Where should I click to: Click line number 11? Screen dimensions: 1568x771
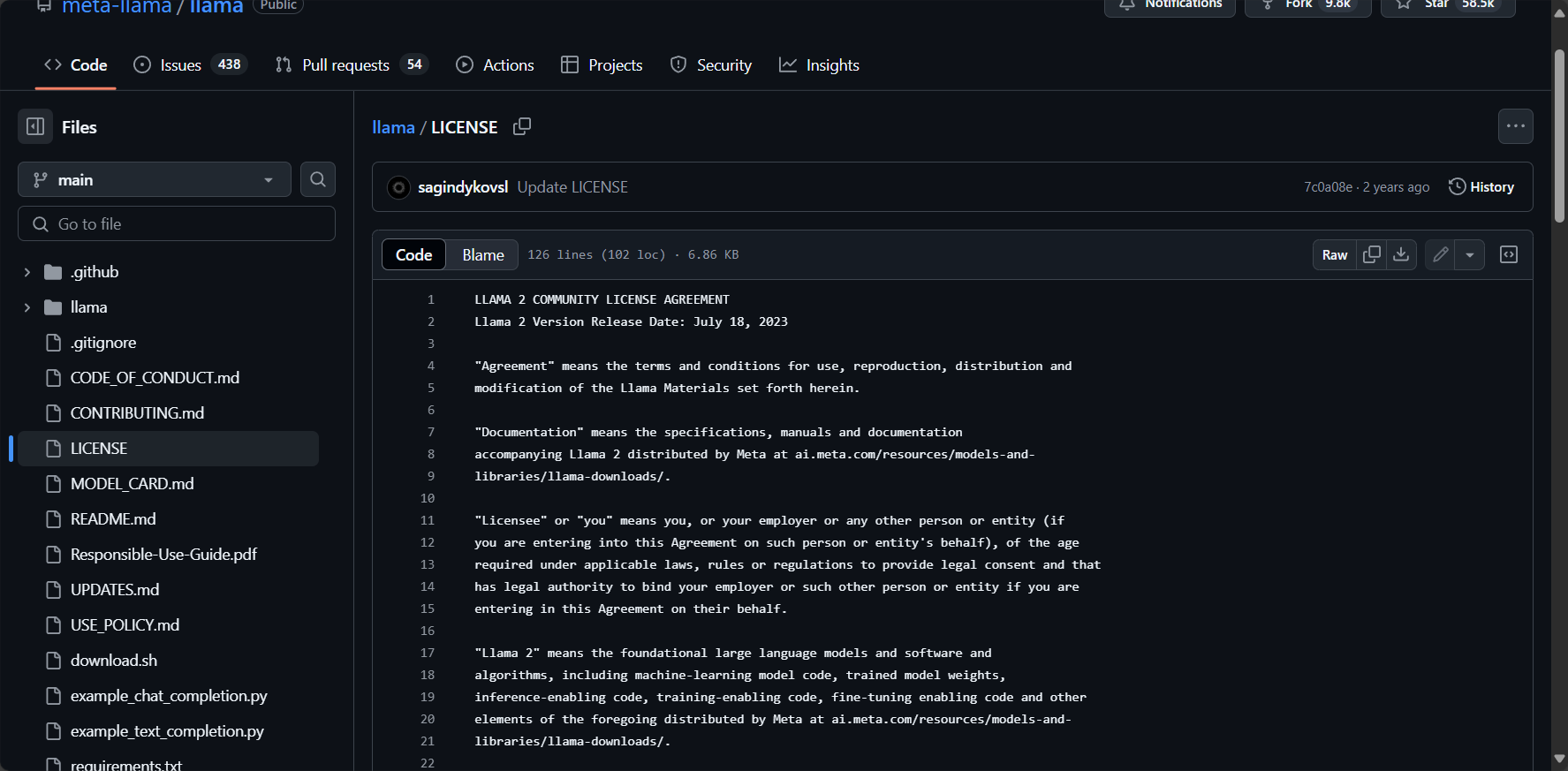click(428, 520)
